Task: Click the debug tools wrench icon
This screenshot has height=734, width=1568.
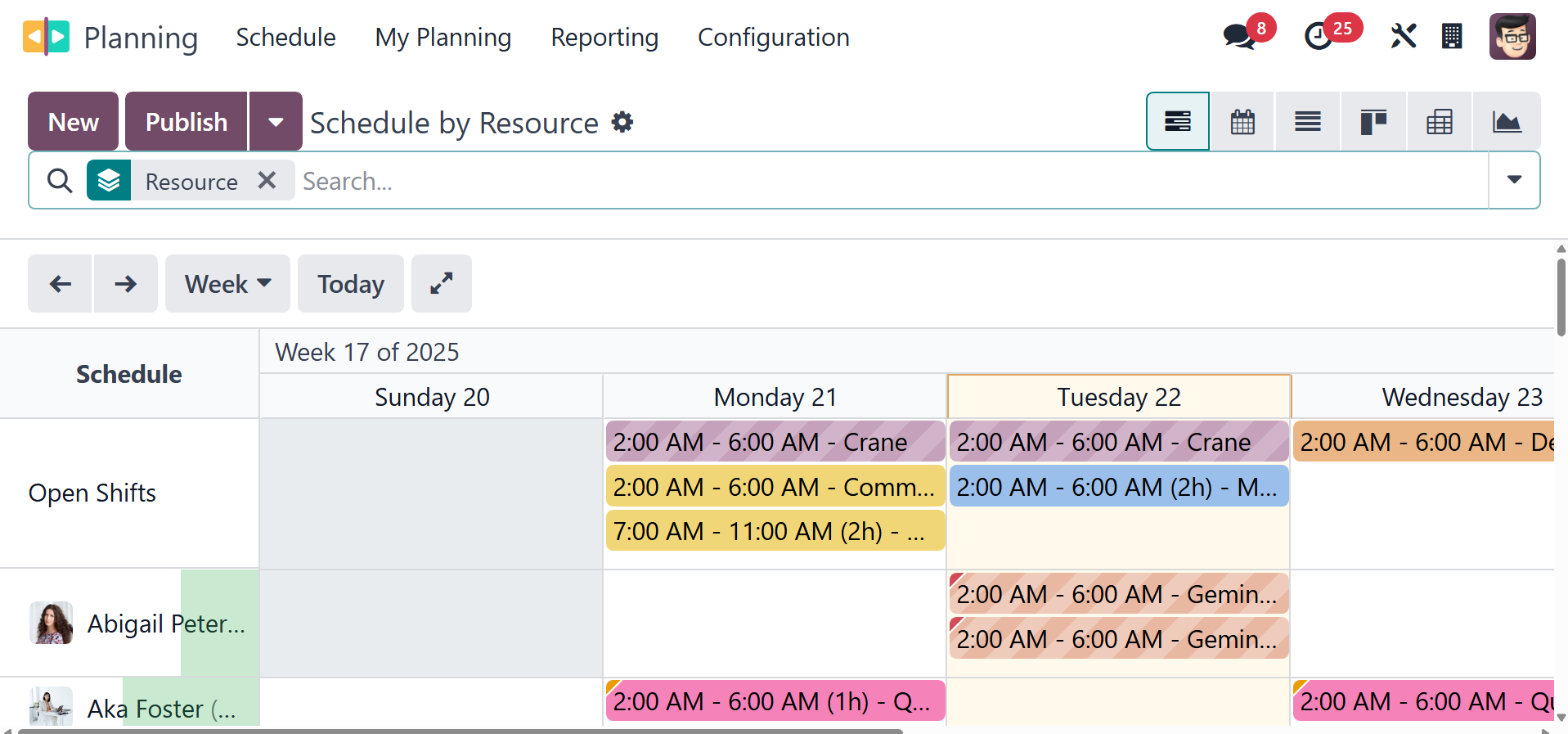Action: (1403, 36)
